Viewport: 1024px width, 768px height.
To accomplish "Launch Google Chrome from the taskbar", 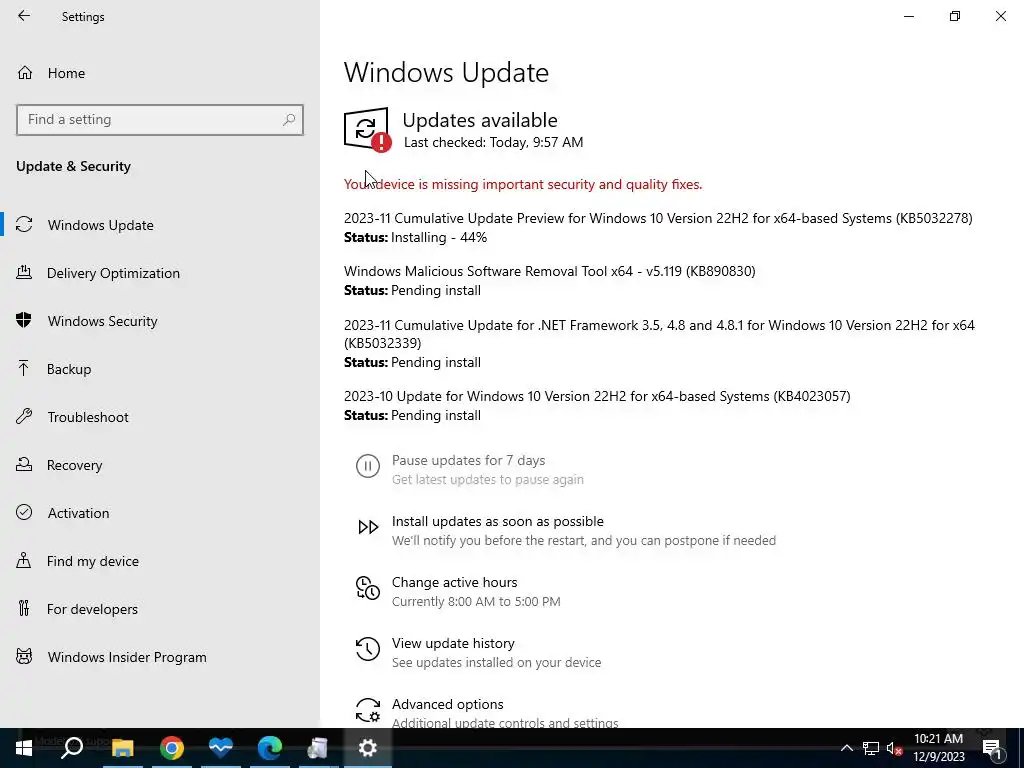I will pyautogui.click(x=172, y=748).
